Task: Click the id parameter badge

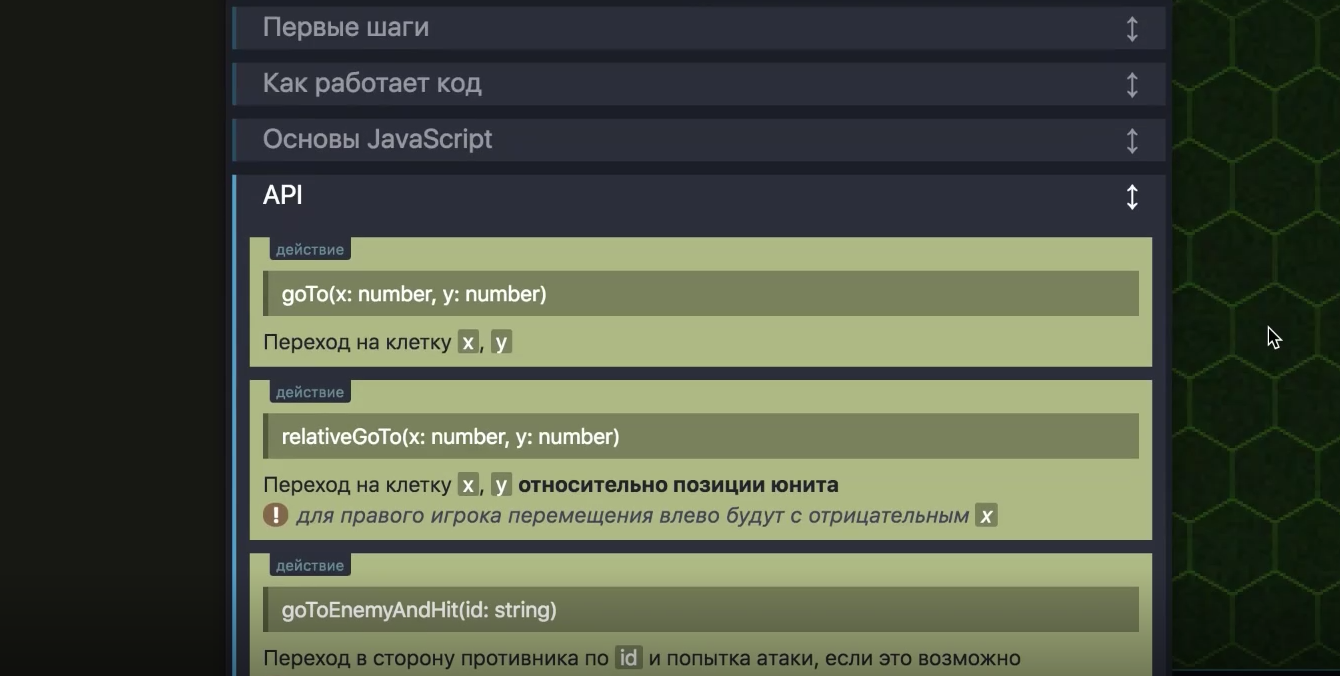Action: (x=628, y=658)
